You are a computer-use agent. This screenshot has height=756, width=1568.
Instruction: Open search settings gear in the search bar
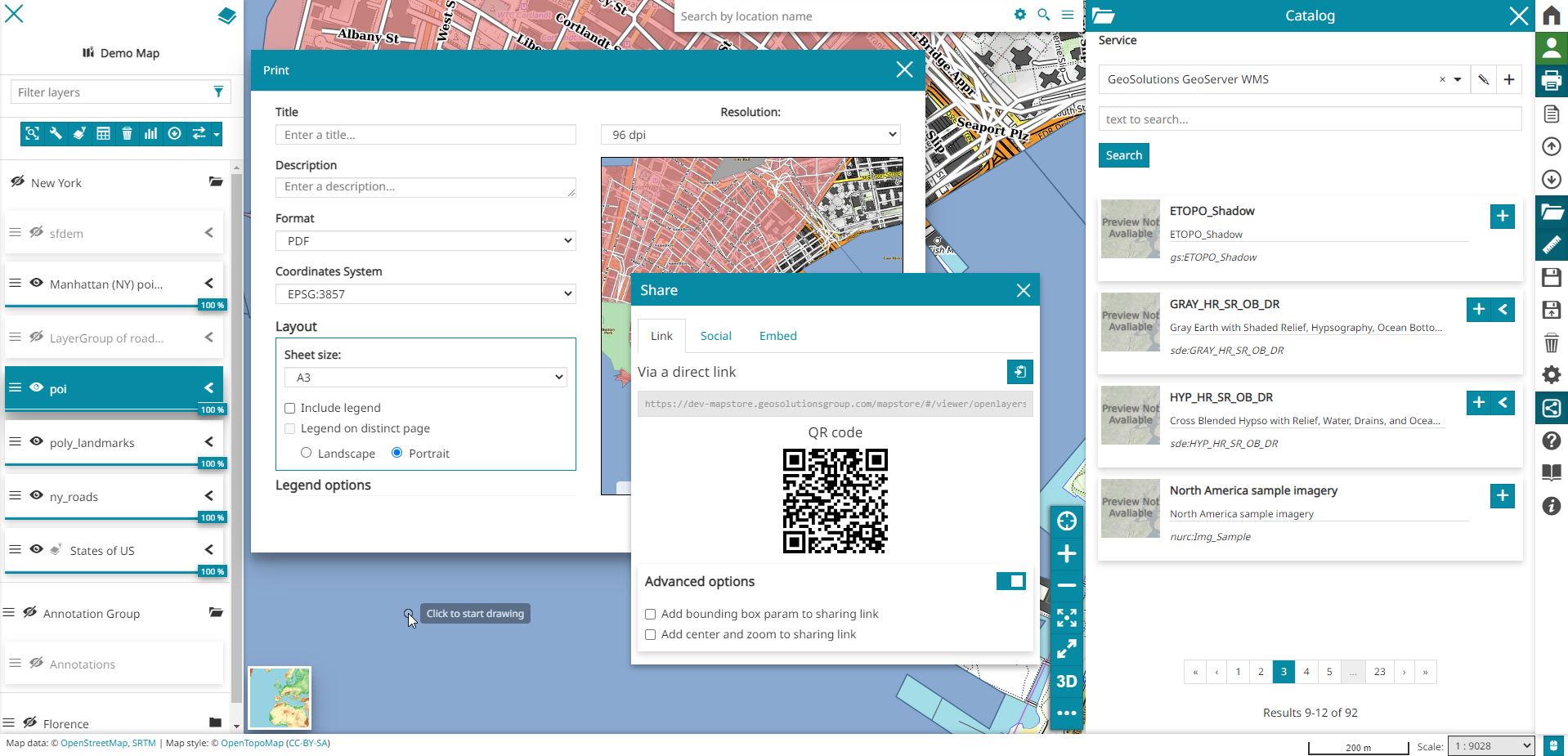(1019, 15)
